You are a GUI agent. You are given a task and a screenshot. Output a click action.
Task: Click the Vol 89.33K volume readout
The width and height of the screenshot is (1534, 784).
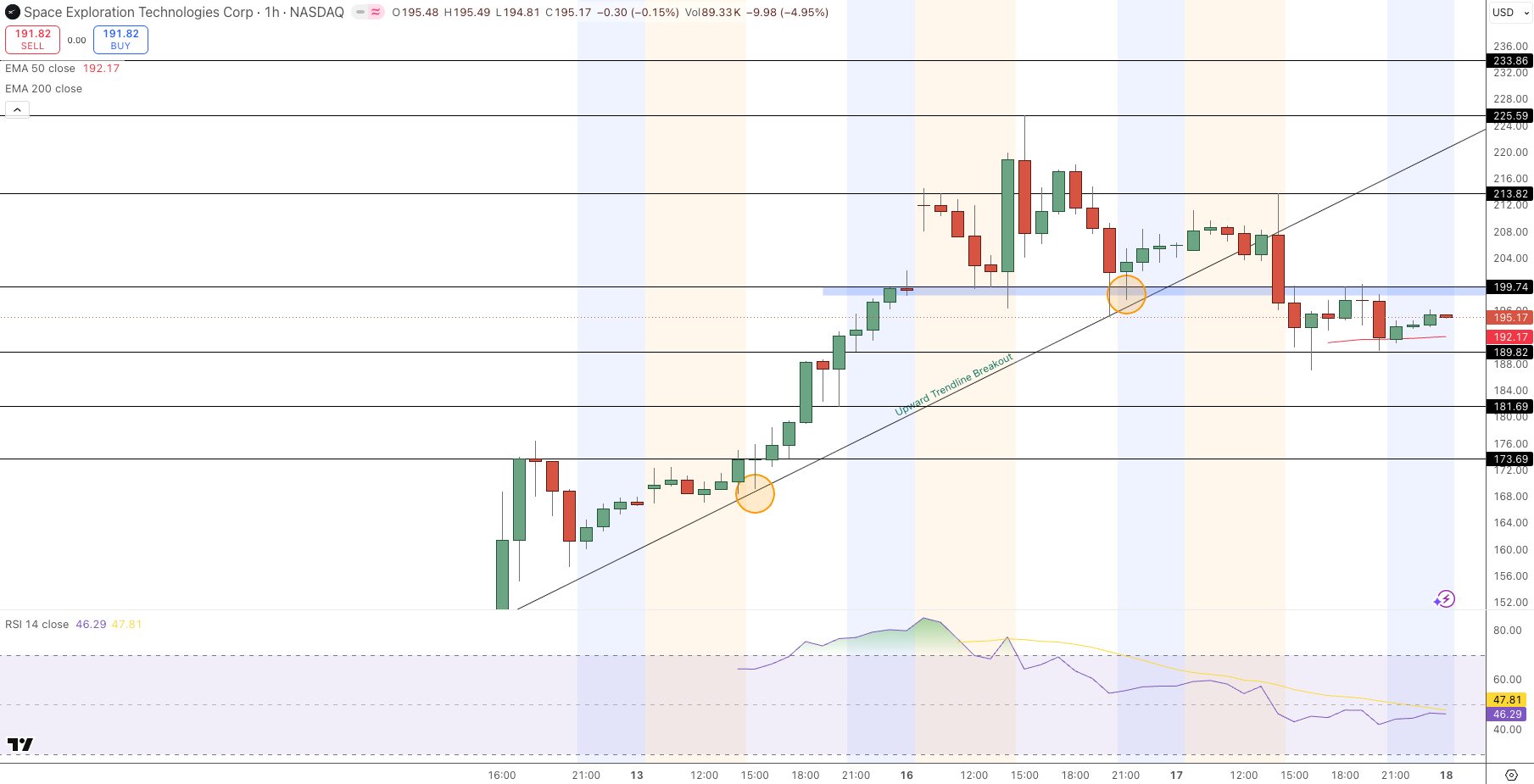tap(711, 13)
